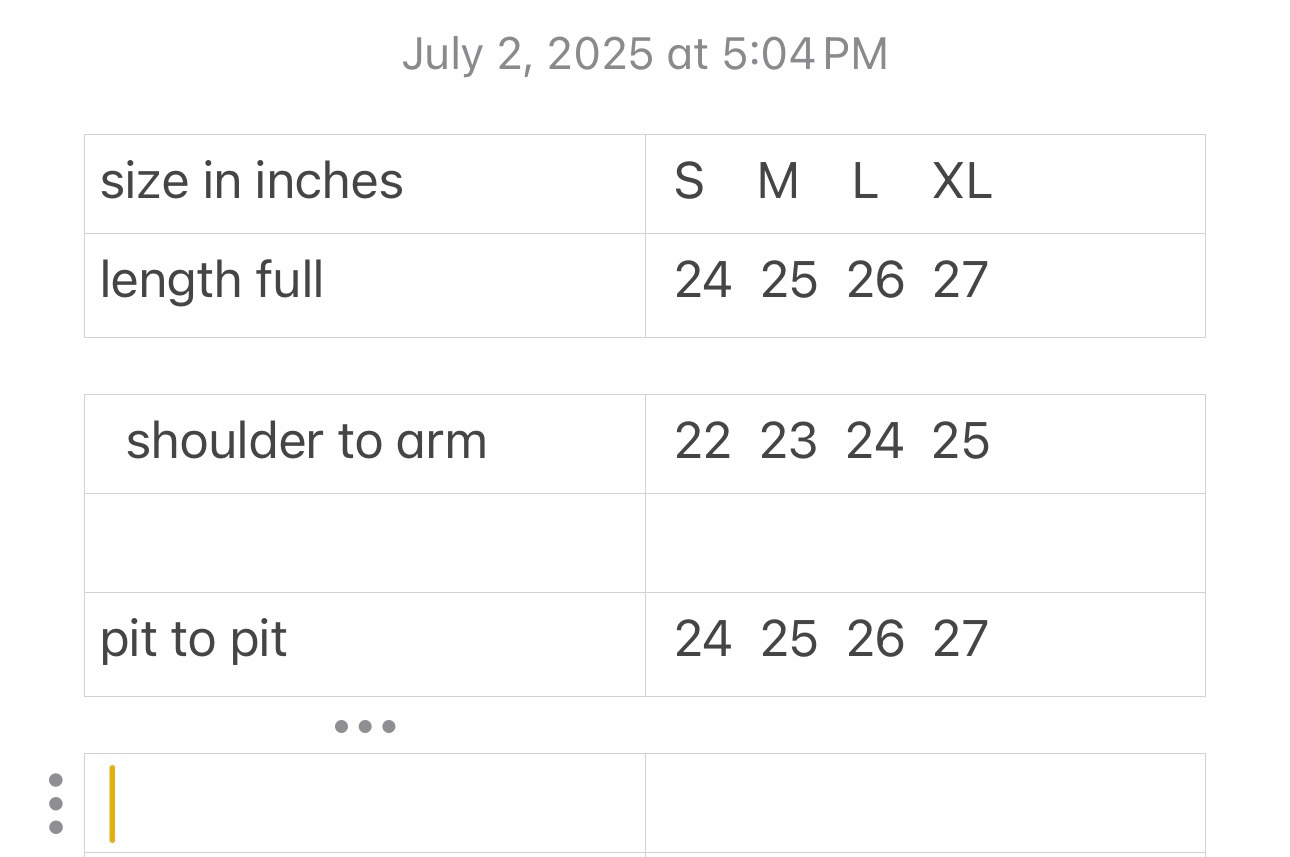Click the blank line between the two tables
The width and height of the screenshot is (1290, 857).
coord(645,366)
